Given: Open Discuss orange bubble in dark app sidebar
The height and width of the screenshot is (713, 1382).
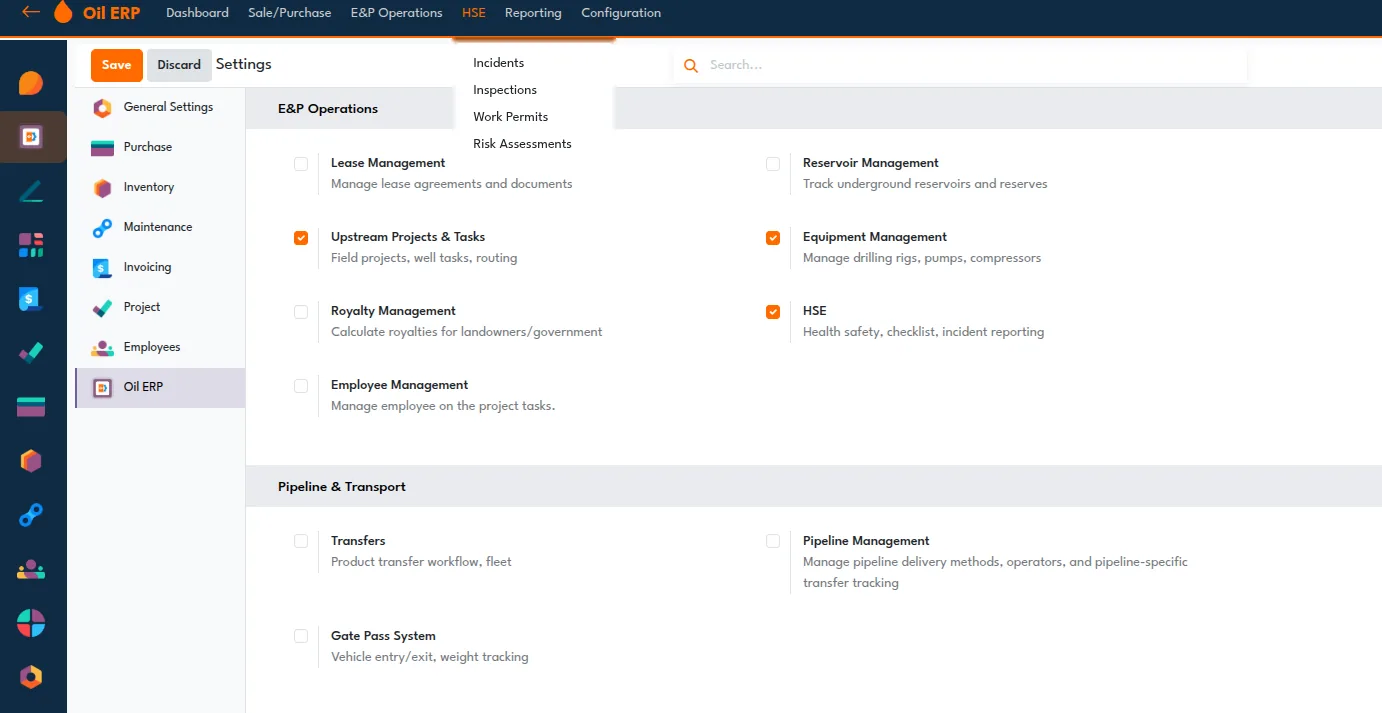Looking at the screenshot, I should 31,83.
